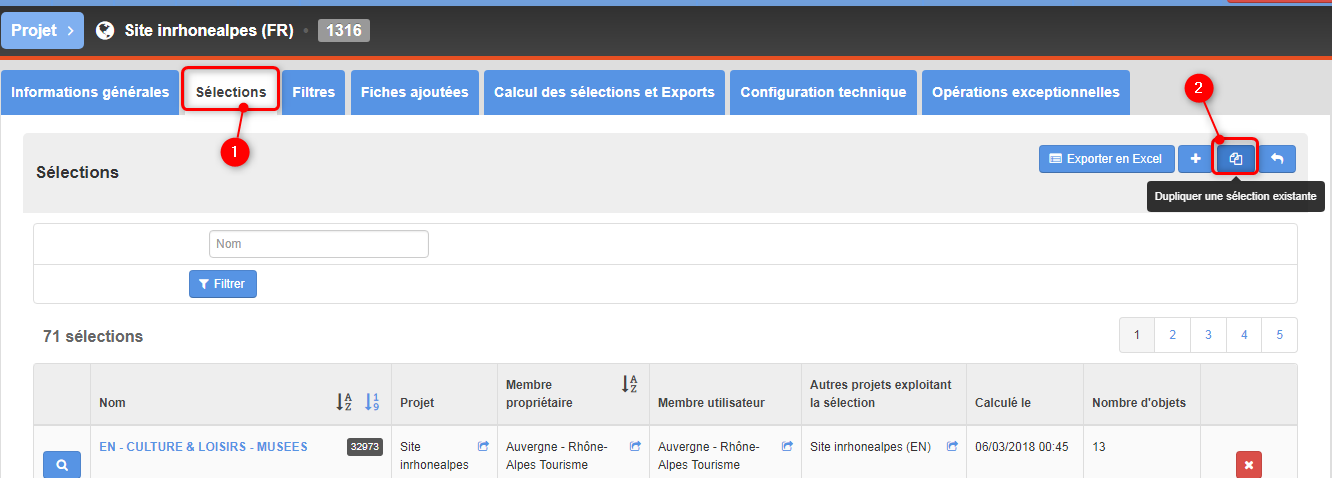This screenshot has width=1332, height=478.
Task: Click the object count 13 cell
Action: coord(1099,447)
